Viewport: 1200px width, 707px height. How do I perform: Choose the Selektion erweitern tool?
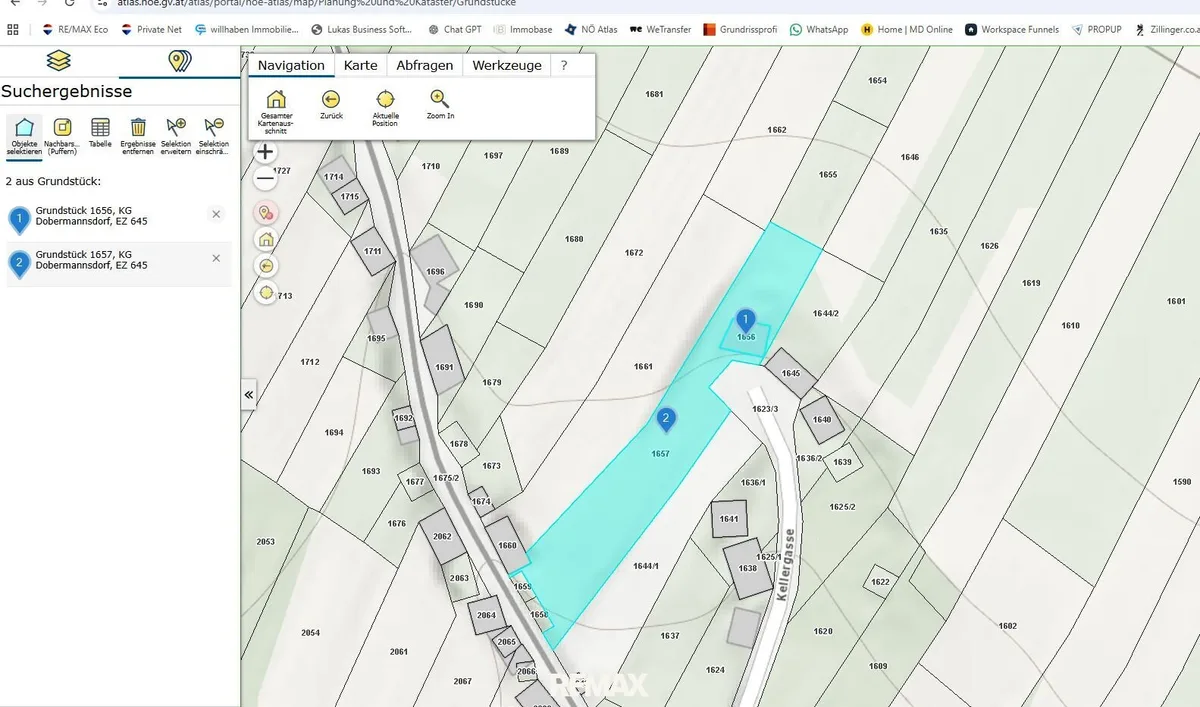(176, 135)
